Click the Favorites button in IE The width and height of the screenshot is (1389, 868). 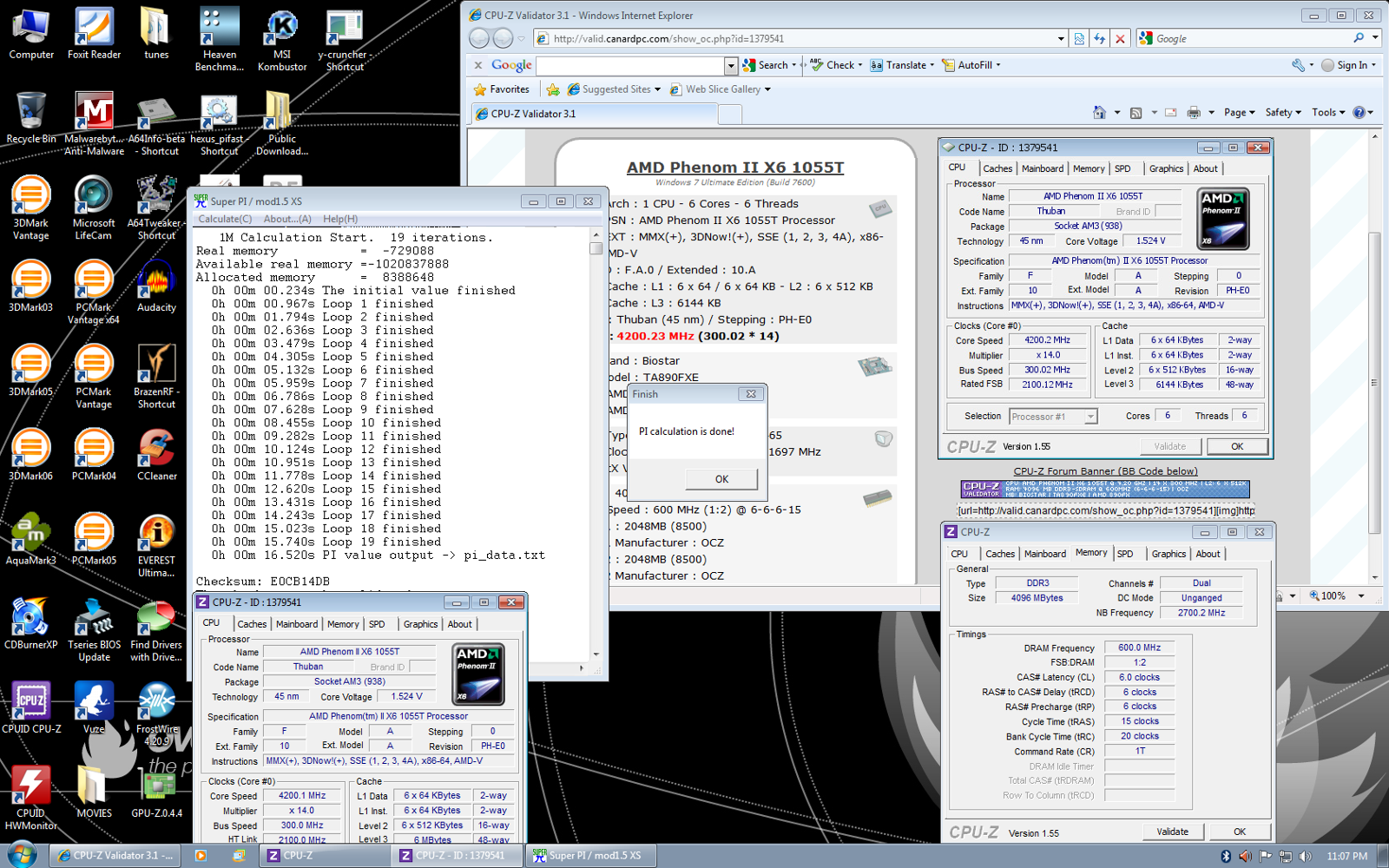pos(501,89)
